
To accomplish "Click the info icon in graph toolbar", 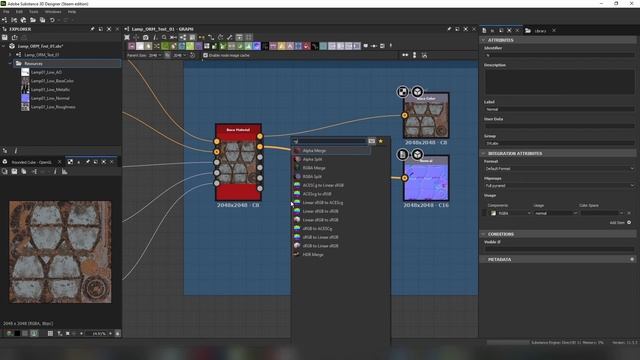I will pyautogui.click(x=155, y=38).
